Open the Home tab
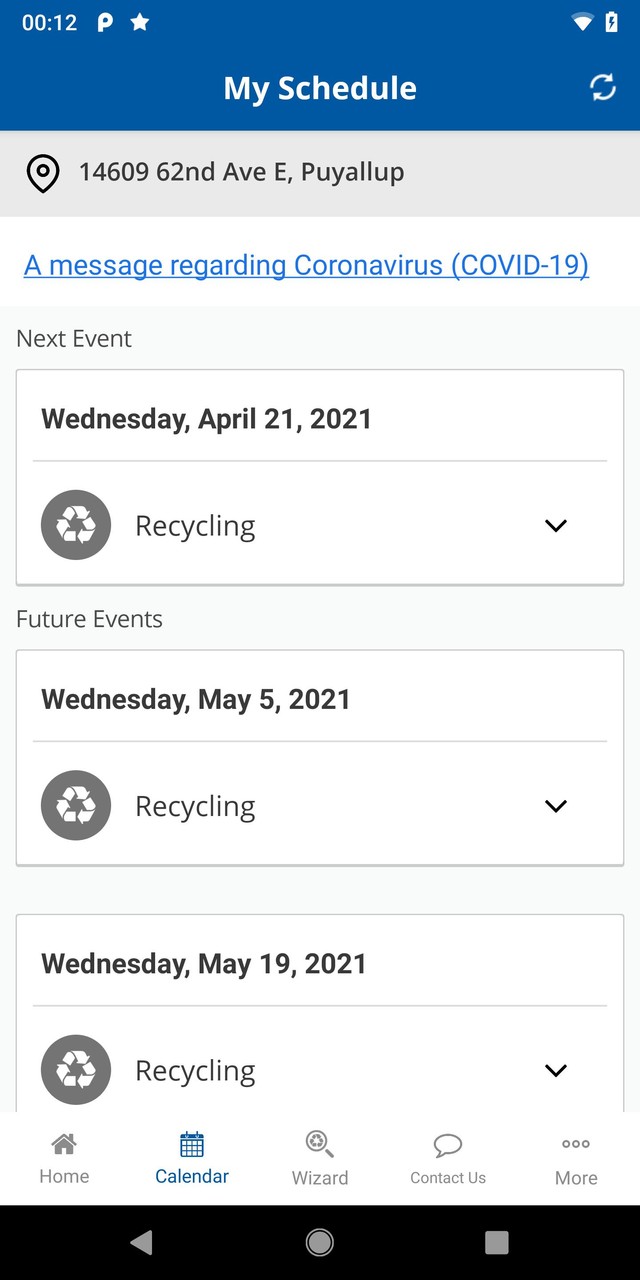 tap(64, 1159)
